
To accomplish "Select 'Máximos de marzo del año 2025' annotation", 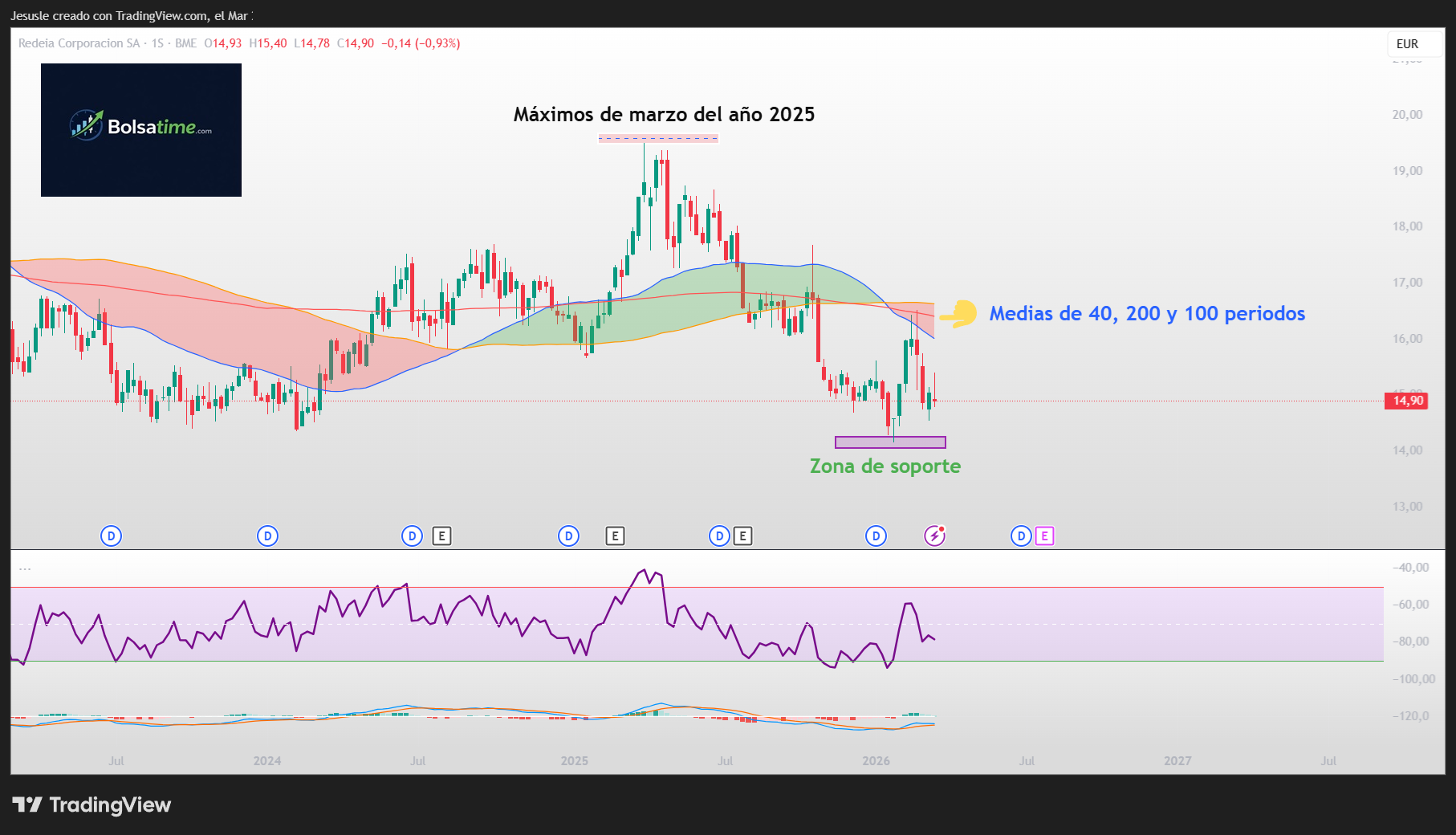I will tap(664, 115).
